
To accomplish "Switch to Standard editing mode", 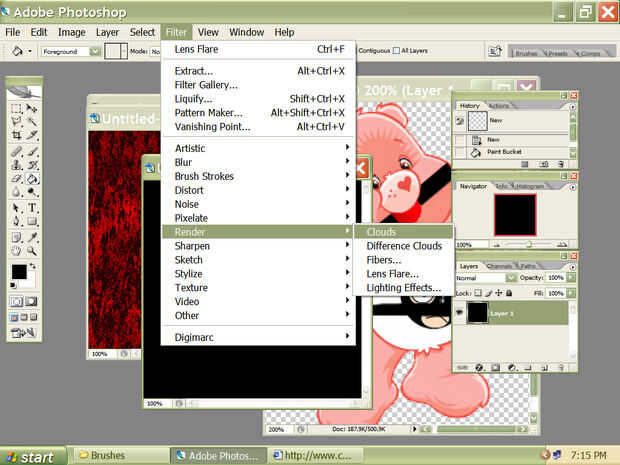I will [16, 302].
